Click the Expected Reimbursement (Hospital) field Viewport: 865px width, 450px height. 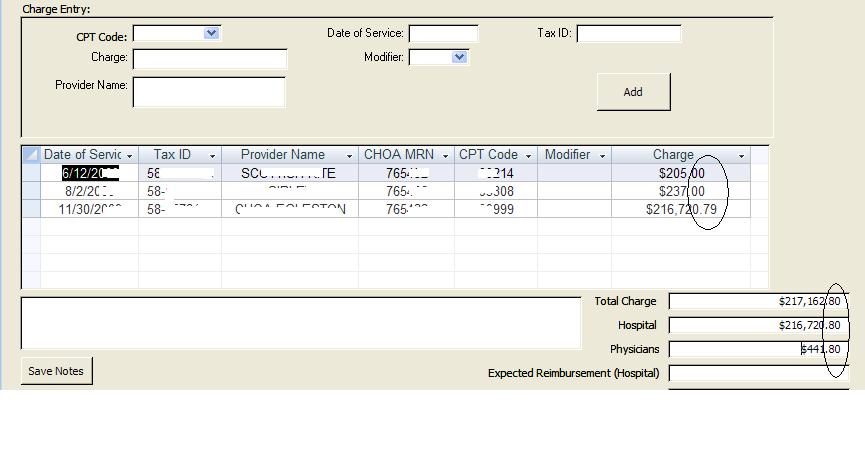click(759, 373)
